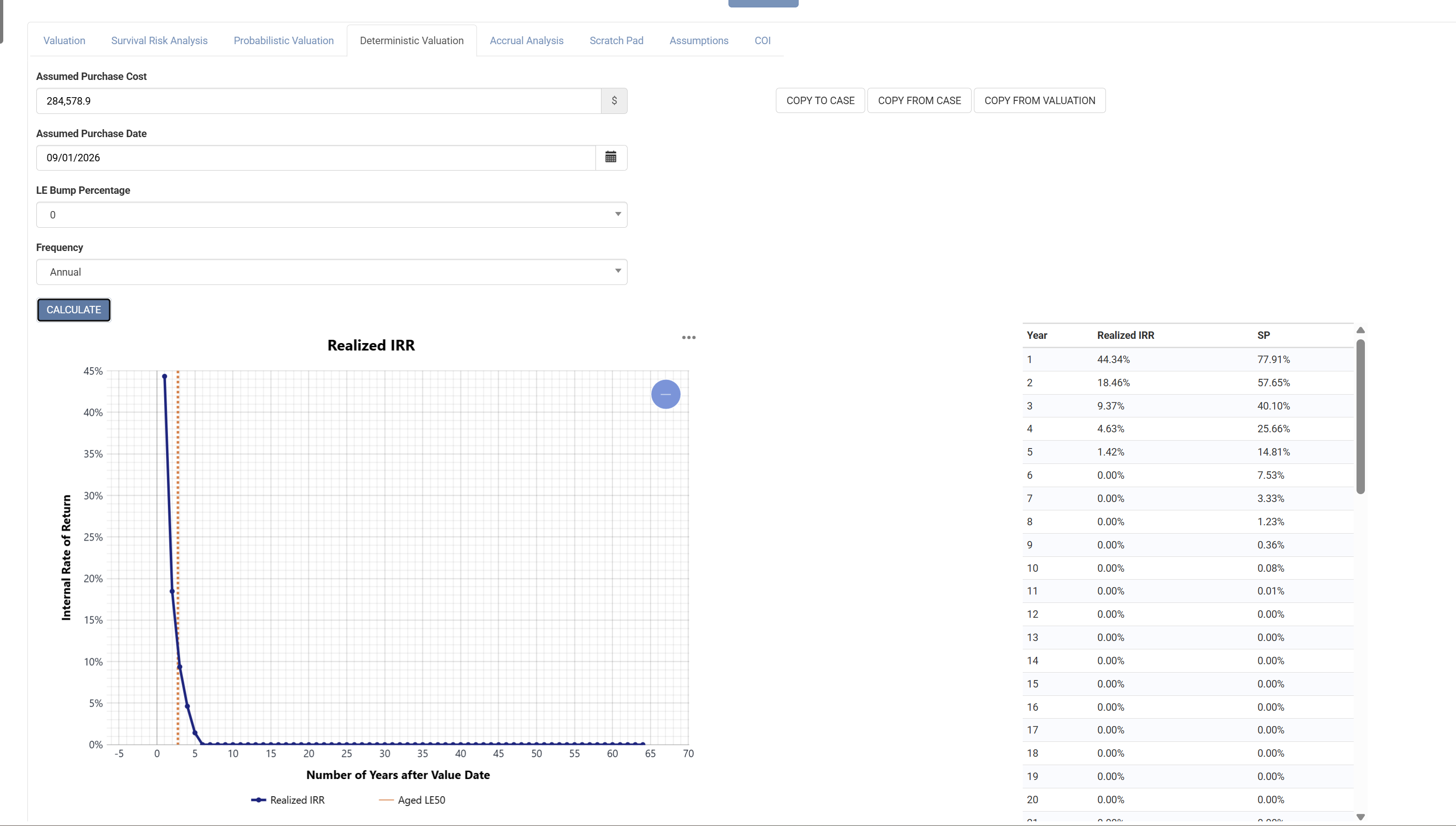The image size is (1456, 826).
Task: Click COPY FROM VALUATION button
Action: tap(1039, 100)
